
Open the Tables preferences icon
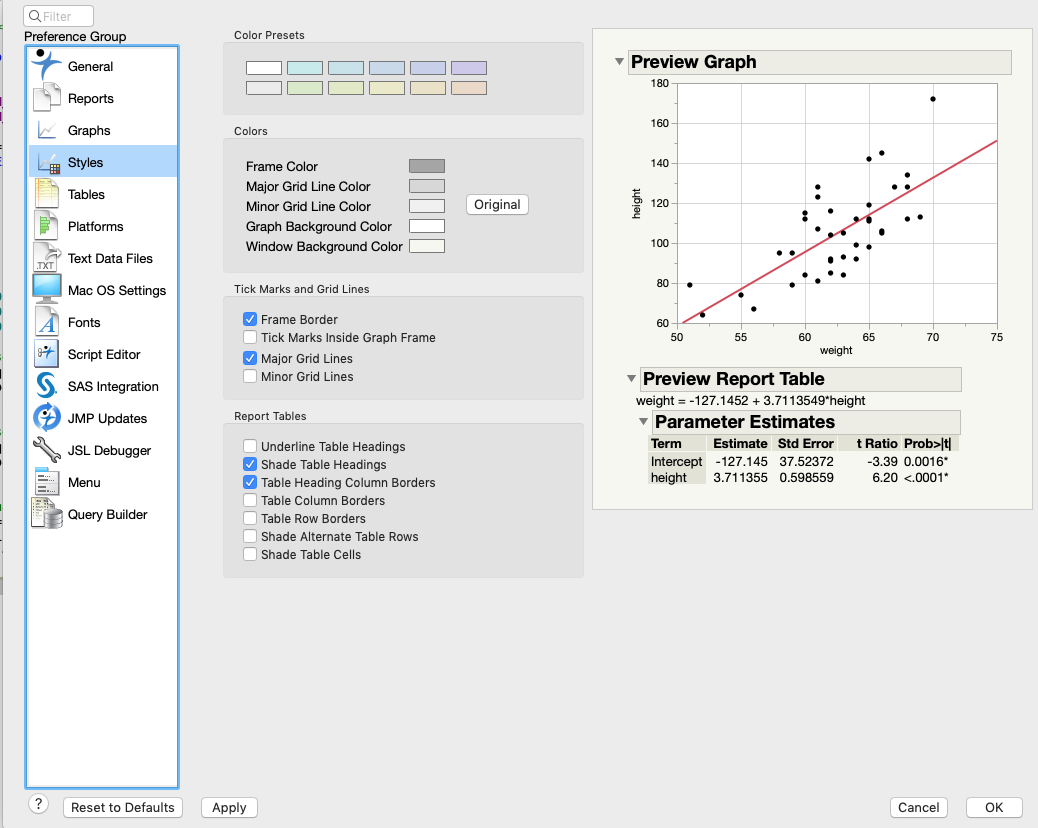tap(47, 193)
